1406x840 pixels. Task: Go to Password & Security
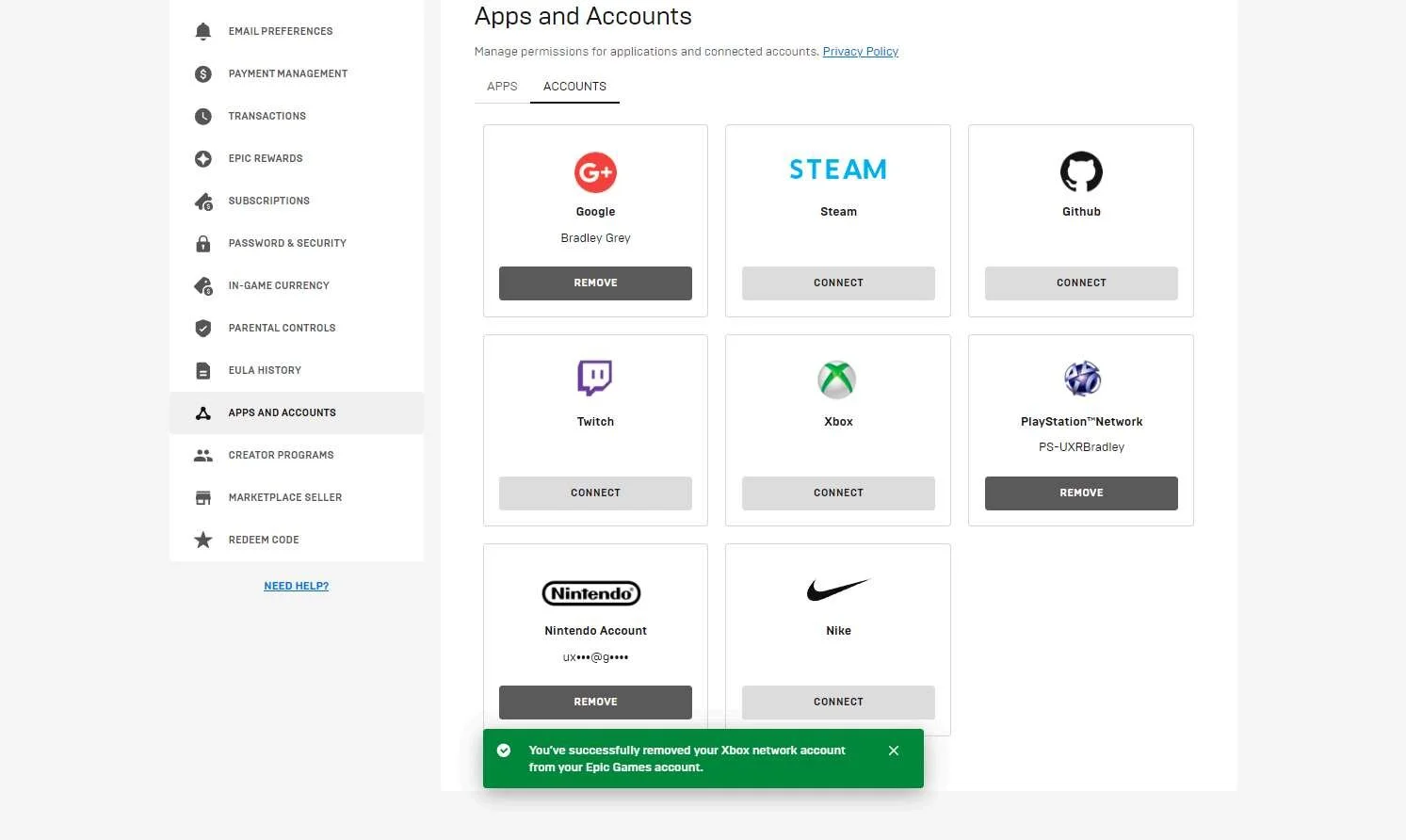pyautogui.click(x=297, y=243)
